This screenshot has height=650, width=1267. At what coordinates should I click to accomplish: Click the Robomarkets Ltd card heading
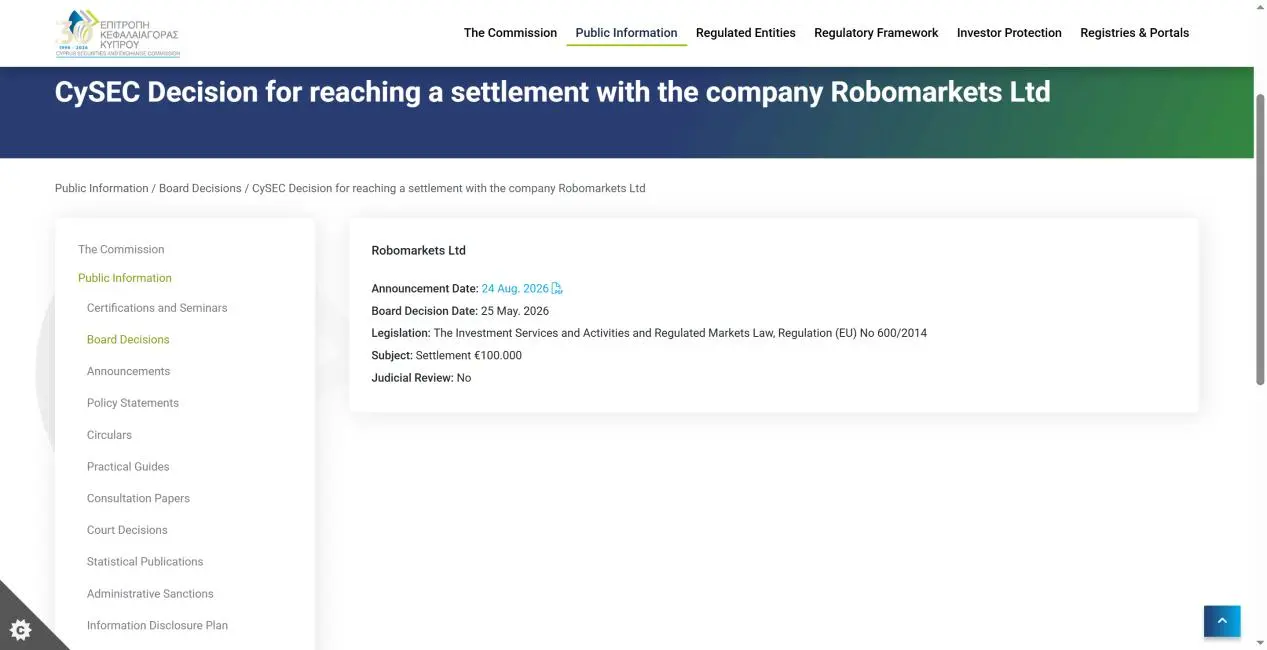(418, 250)
